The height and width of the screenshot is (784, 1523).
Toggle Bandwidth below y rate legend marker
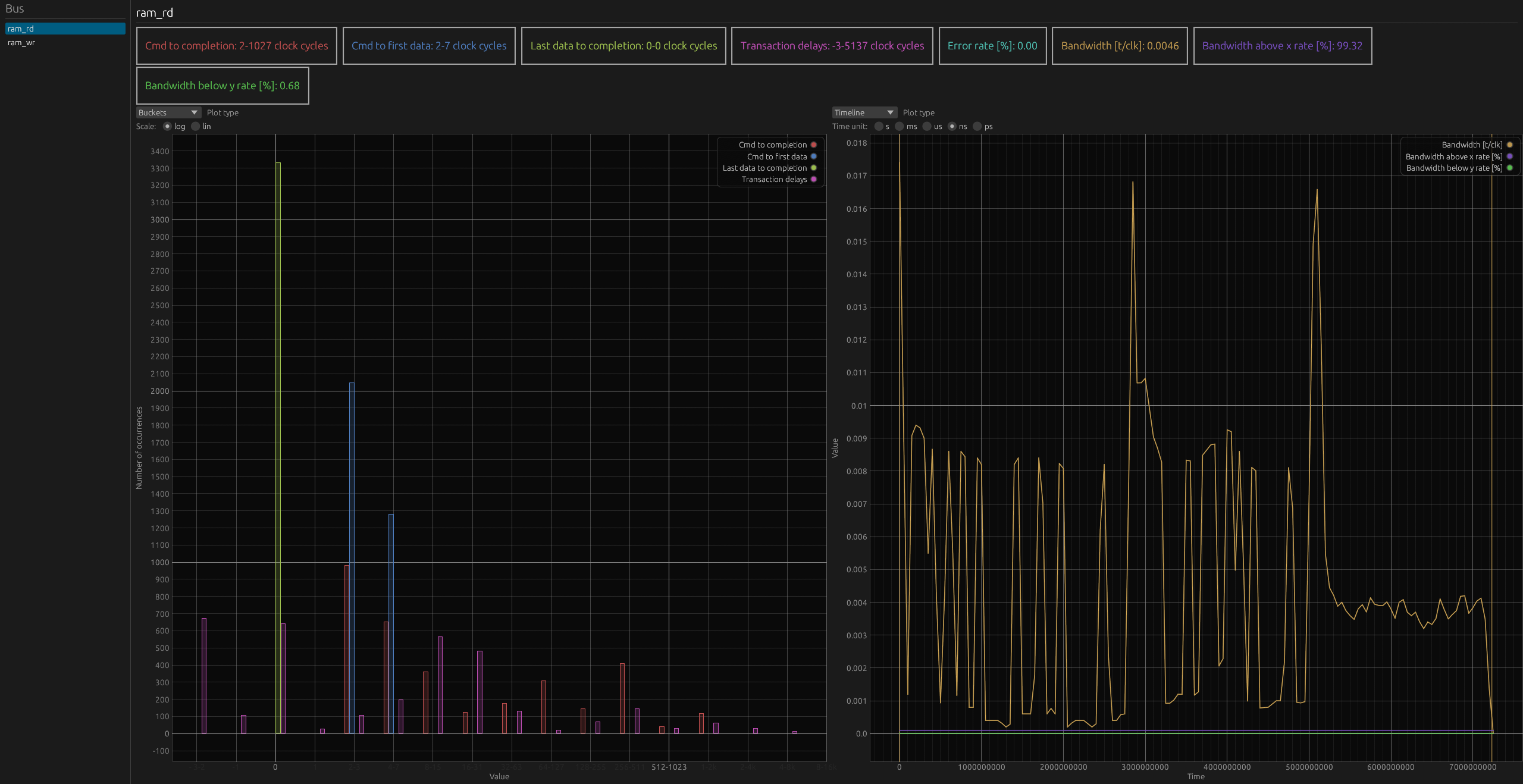coord(1509,168)
